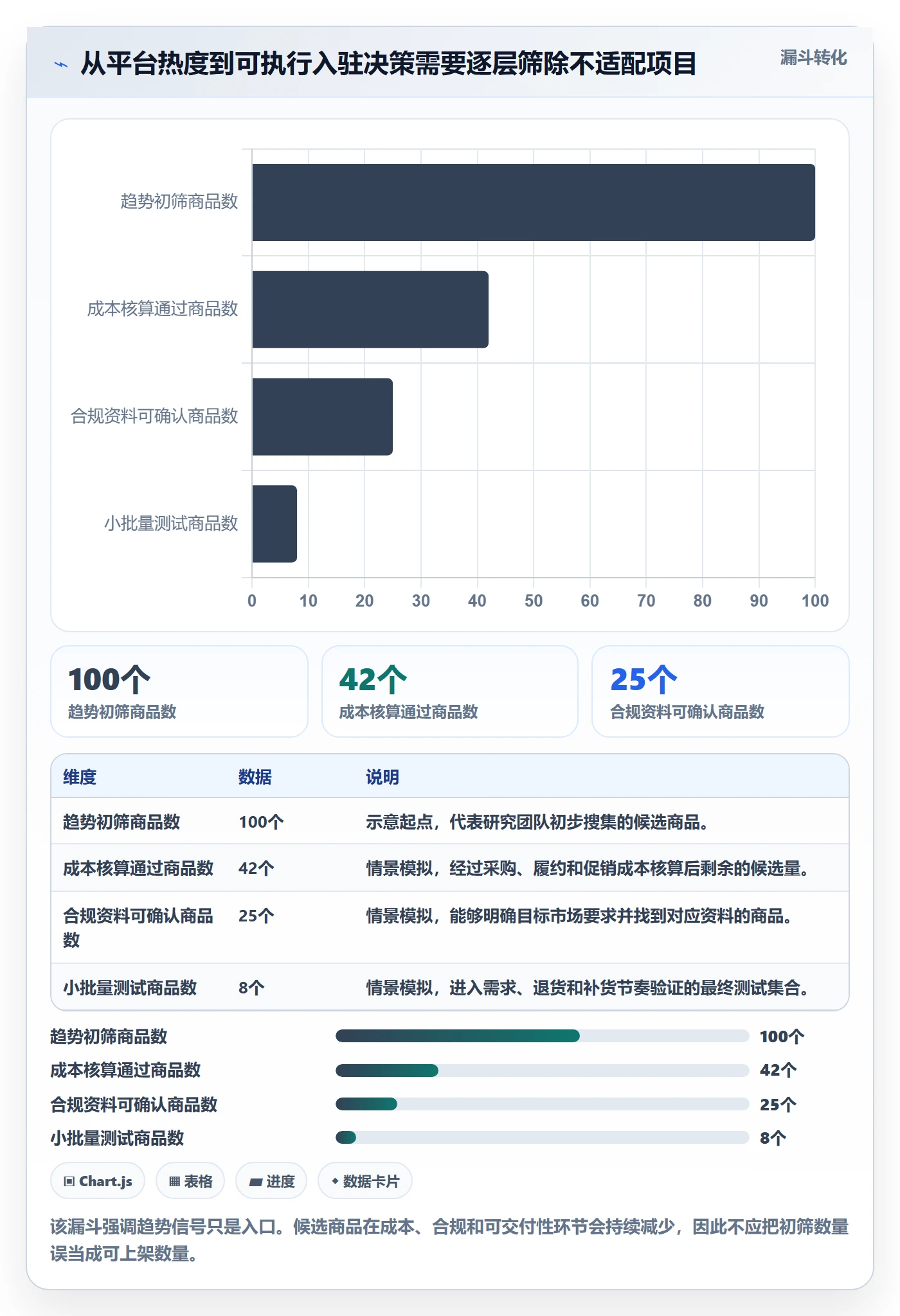Open the 25个 合规资料可确认商品数 card
The width and height of the screenshot is (900, 1316).
721,691
